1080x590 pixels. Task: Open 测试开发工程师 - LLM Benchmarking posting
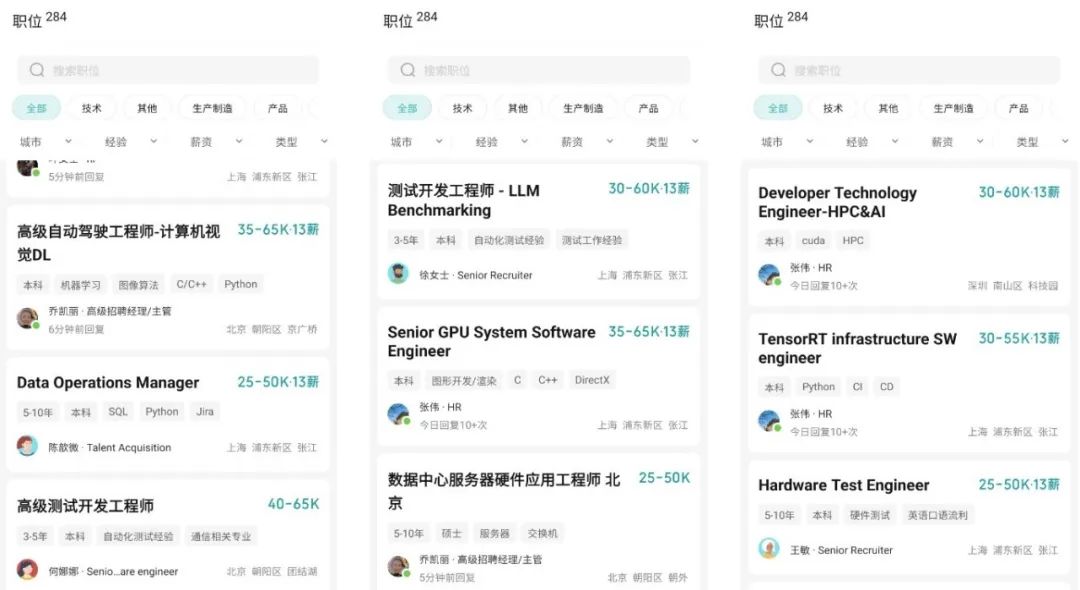click(x=539, y=231)
